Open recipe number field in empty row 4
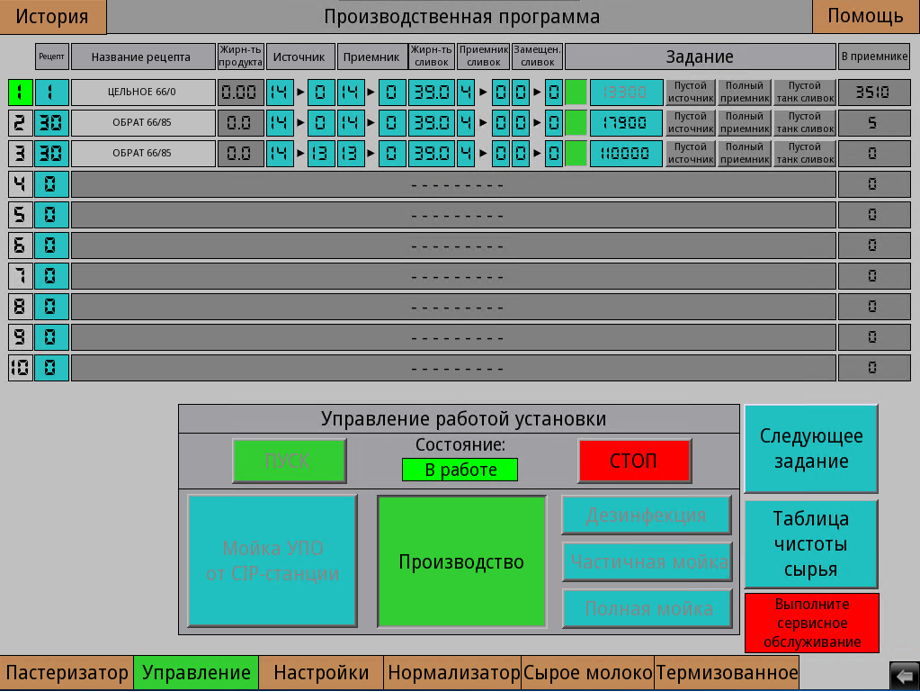Screen dimensions: 920x692 pos(51,184)
